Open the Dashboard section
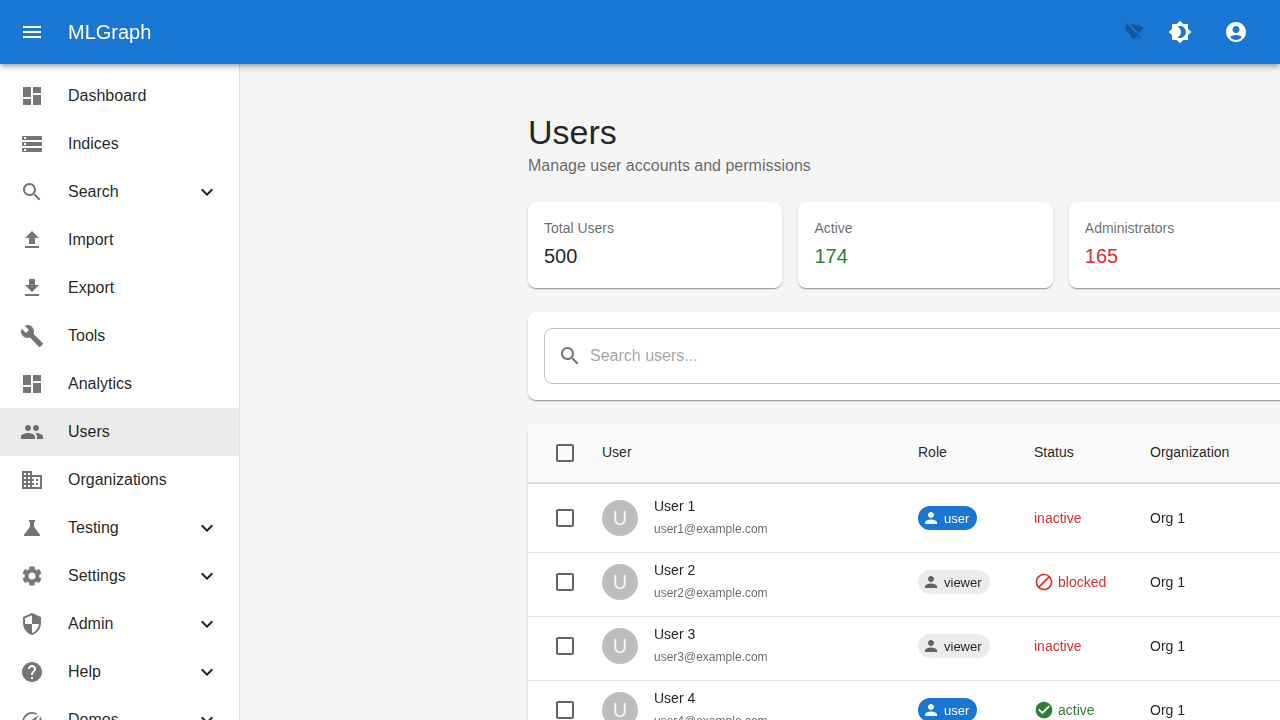Screen dimensions: 1280x720 pyautogui.click(x=107, y=95)
